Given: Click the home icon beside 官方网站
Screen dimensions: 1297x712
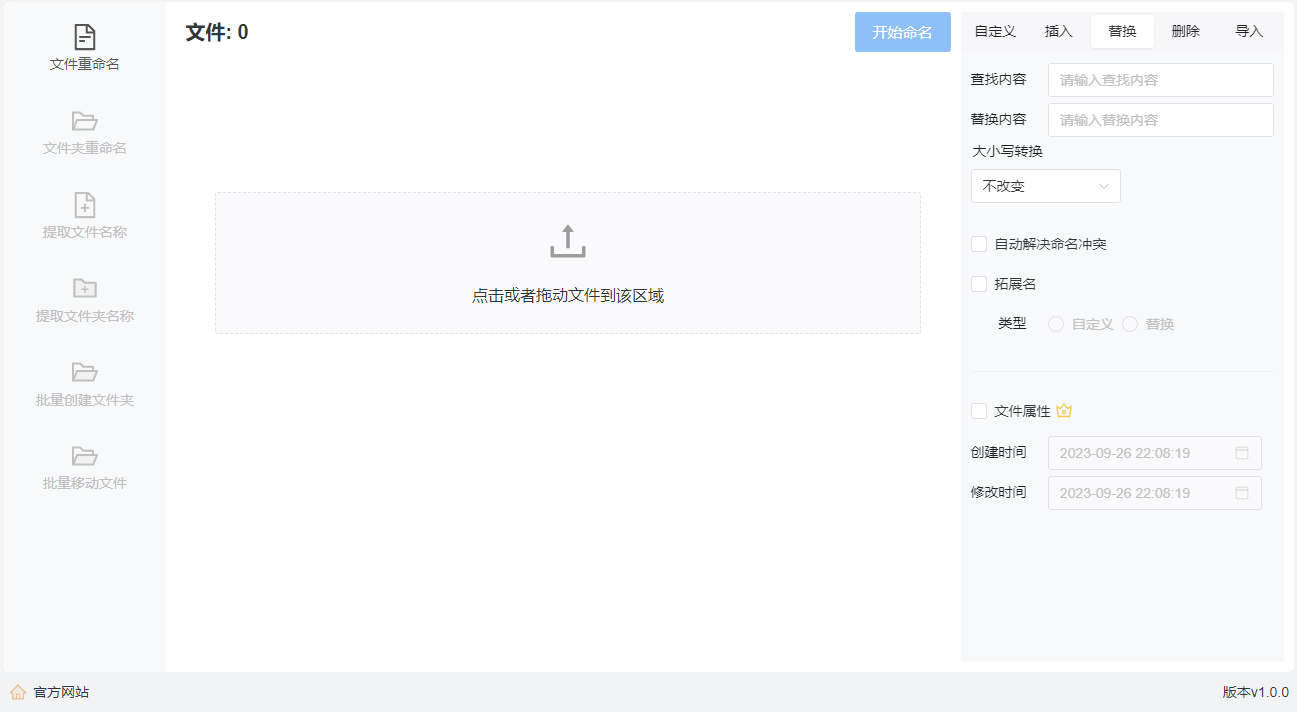Looking at the screenshot, I should click(18, 692).
